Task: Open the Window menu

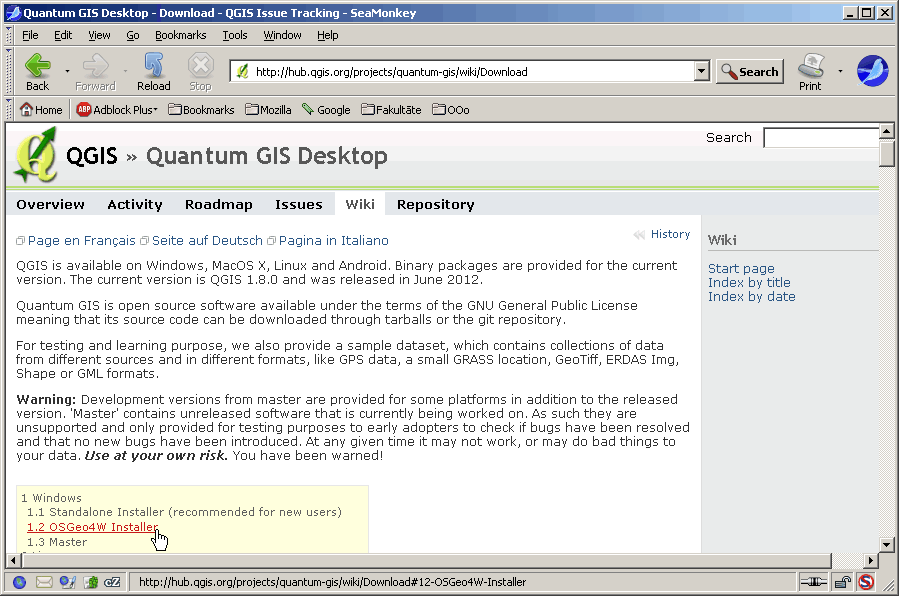Action: point(282,36)
